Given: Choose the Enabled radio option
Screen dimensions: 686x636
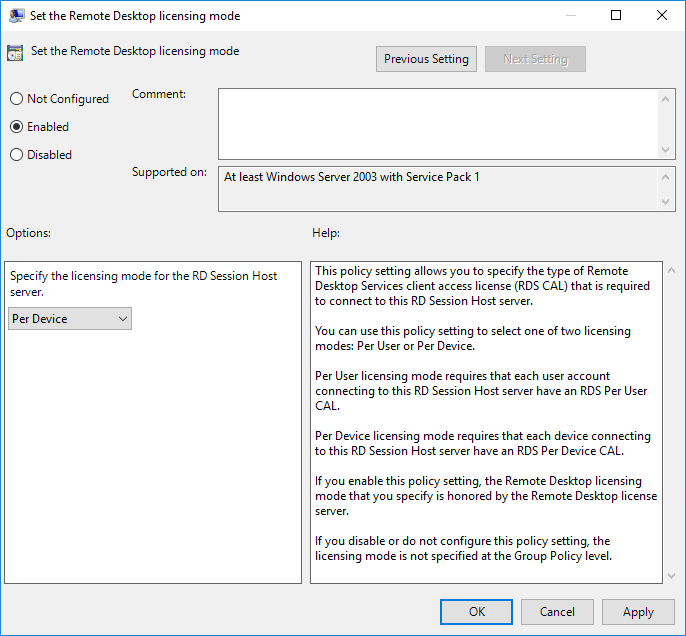Looking at the screenshot, I should [16, 127].
